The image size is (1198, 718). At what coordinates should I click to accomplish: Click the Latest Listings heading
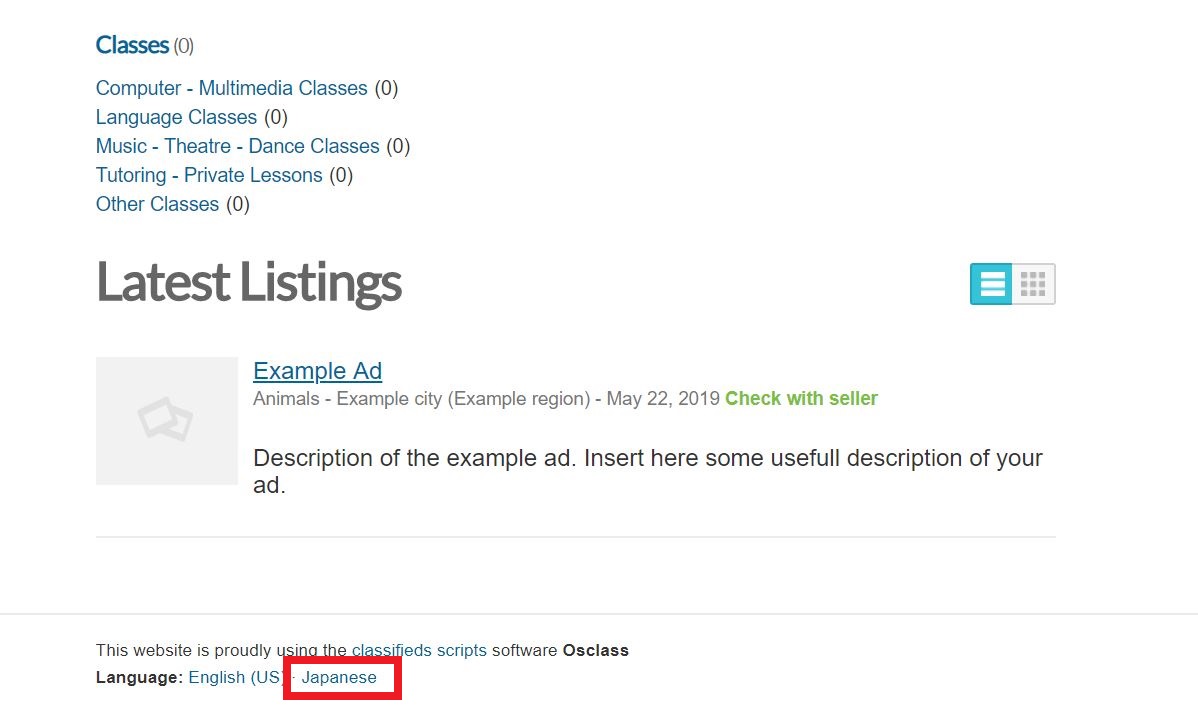click(x=248, y=282)
